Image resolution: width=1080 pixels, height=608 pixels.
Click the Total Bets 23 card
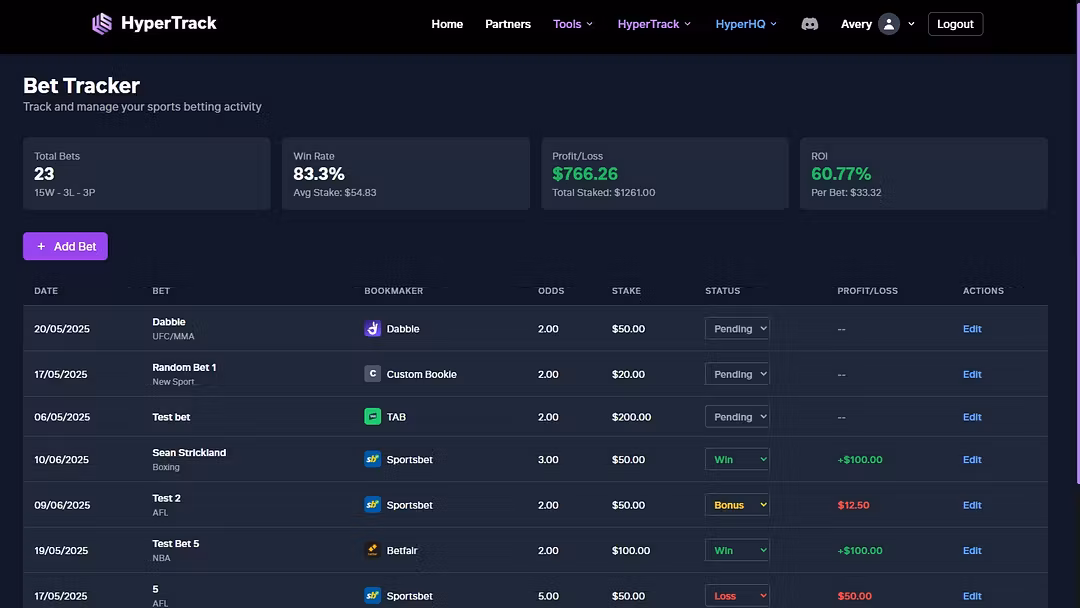(x=147, y=174)
